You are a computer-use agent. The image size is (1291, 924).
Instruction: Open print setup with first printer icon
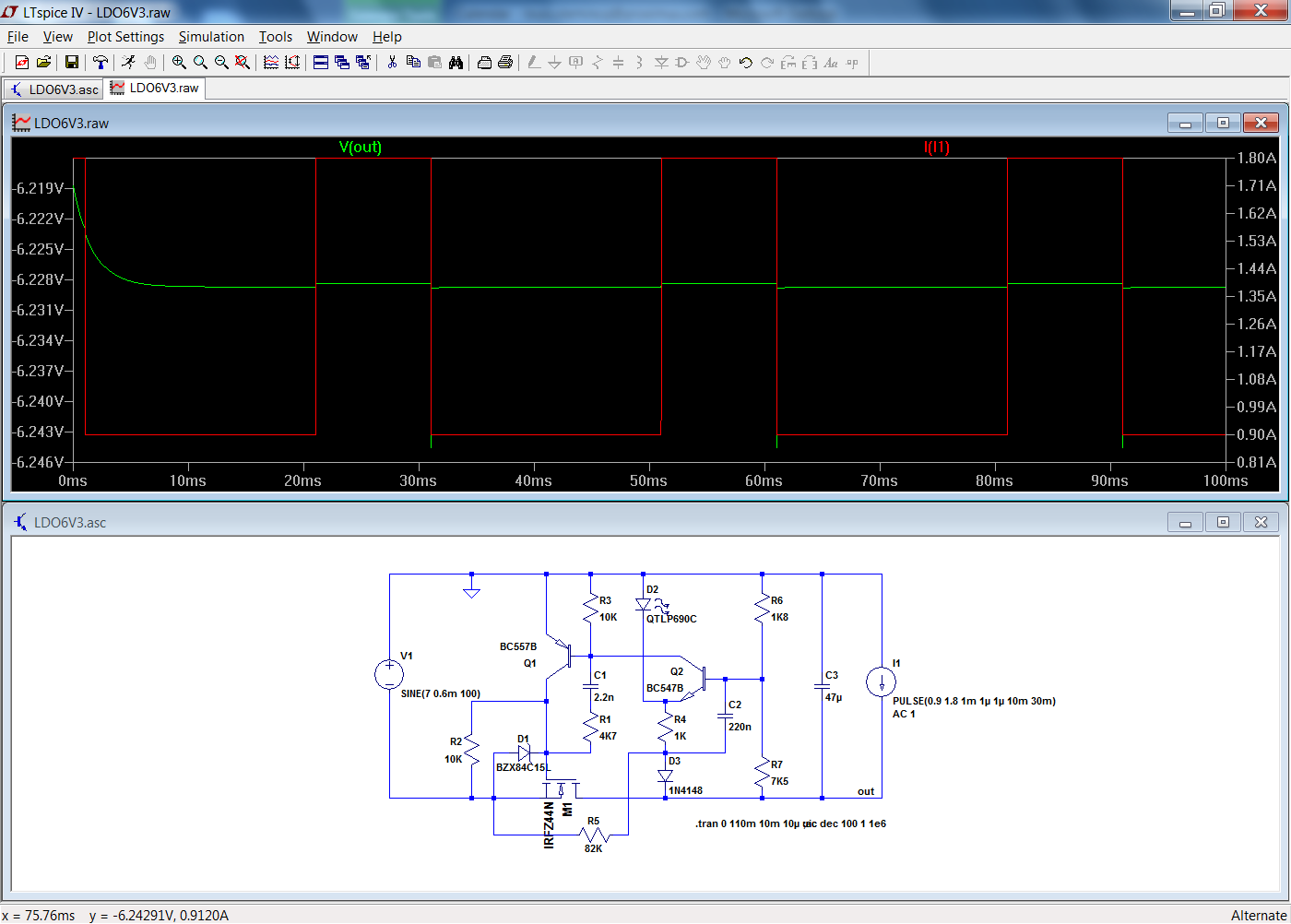tap(484, 63)
